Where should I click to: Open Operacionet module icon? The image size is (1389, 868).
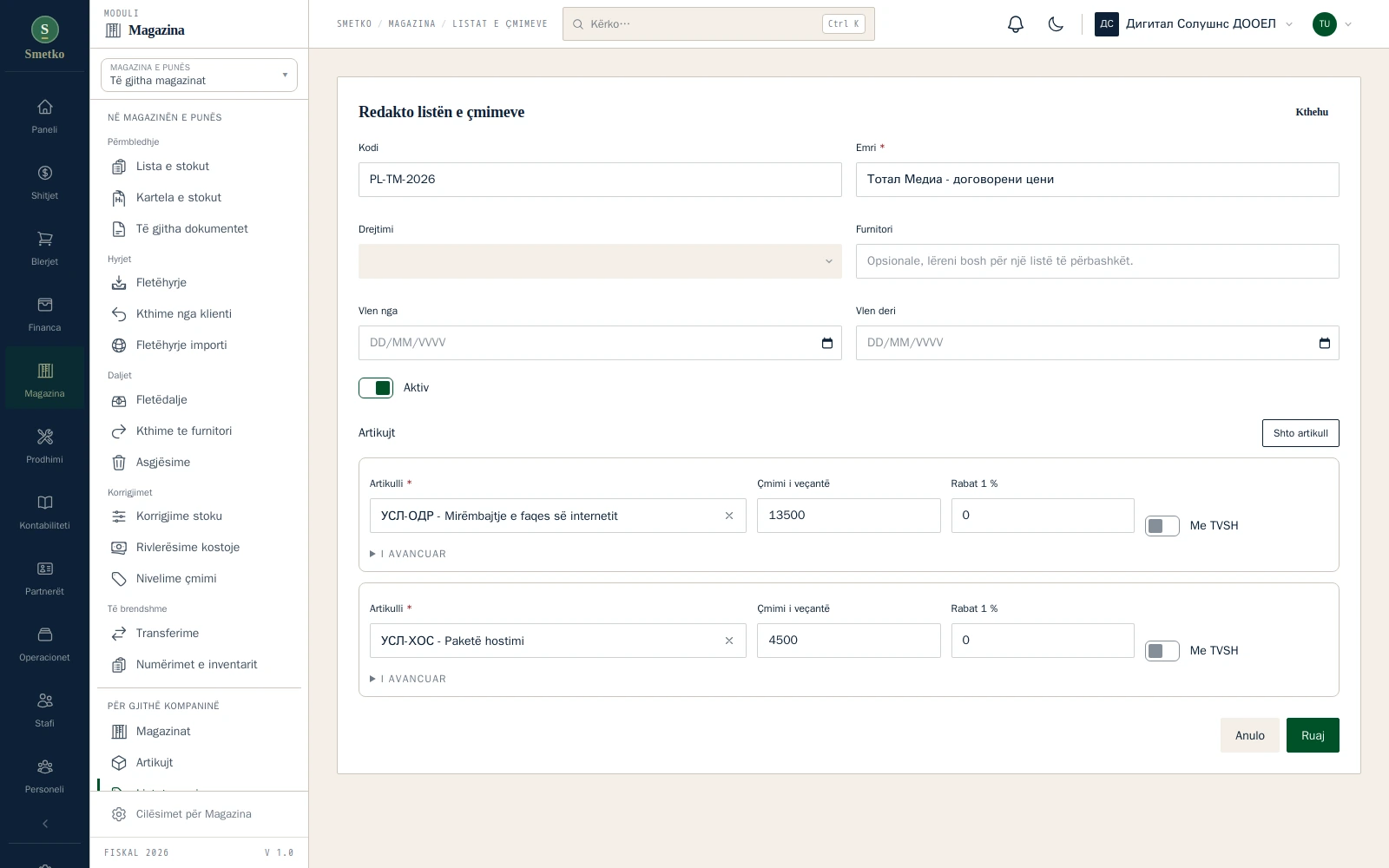click(45, 645)
